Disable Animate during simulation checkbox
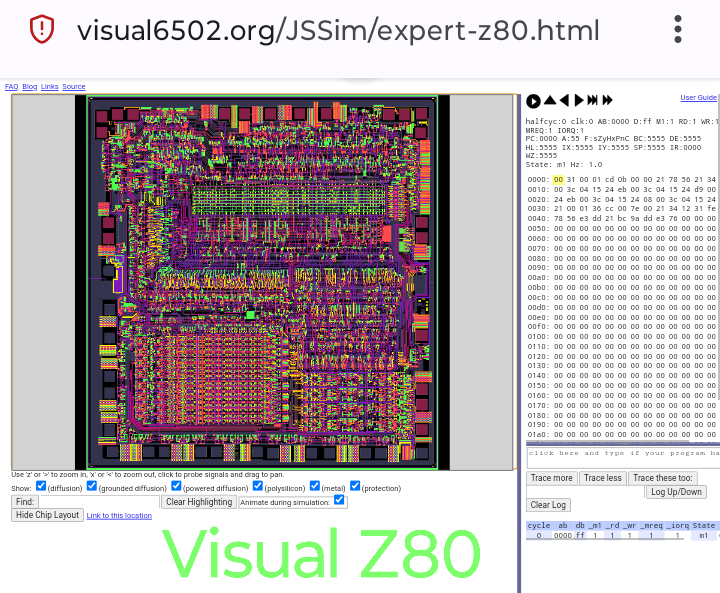The image size is (720, 593). 339,500
